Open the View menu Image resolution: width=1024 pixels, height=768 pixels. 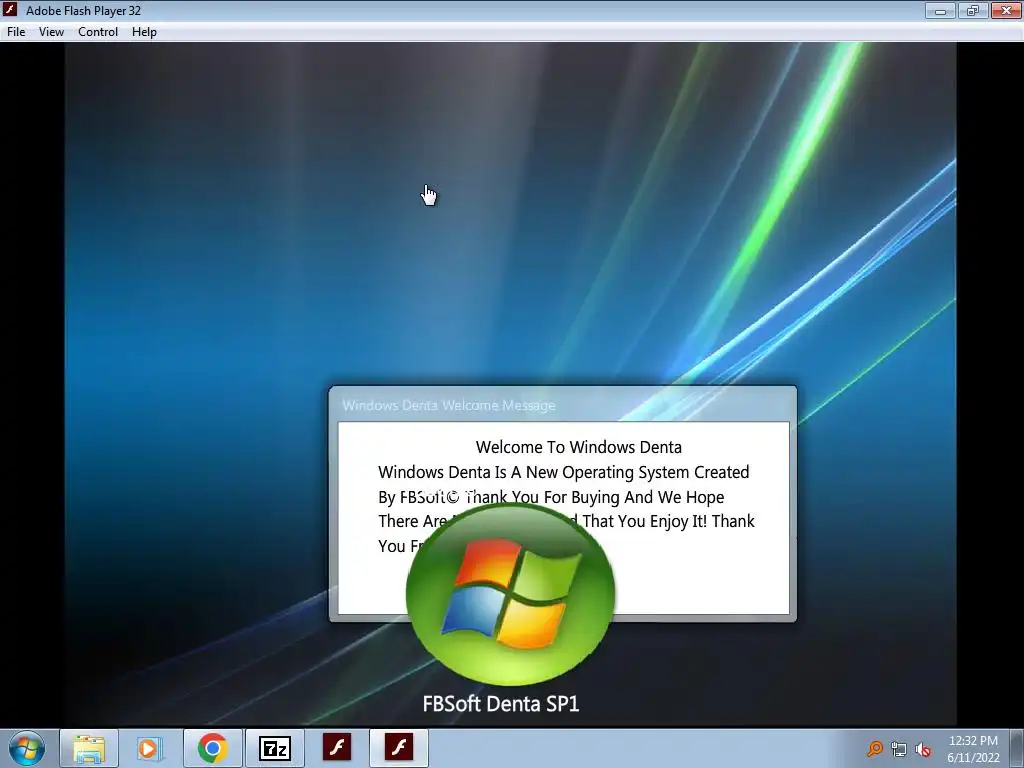[51, 31]
